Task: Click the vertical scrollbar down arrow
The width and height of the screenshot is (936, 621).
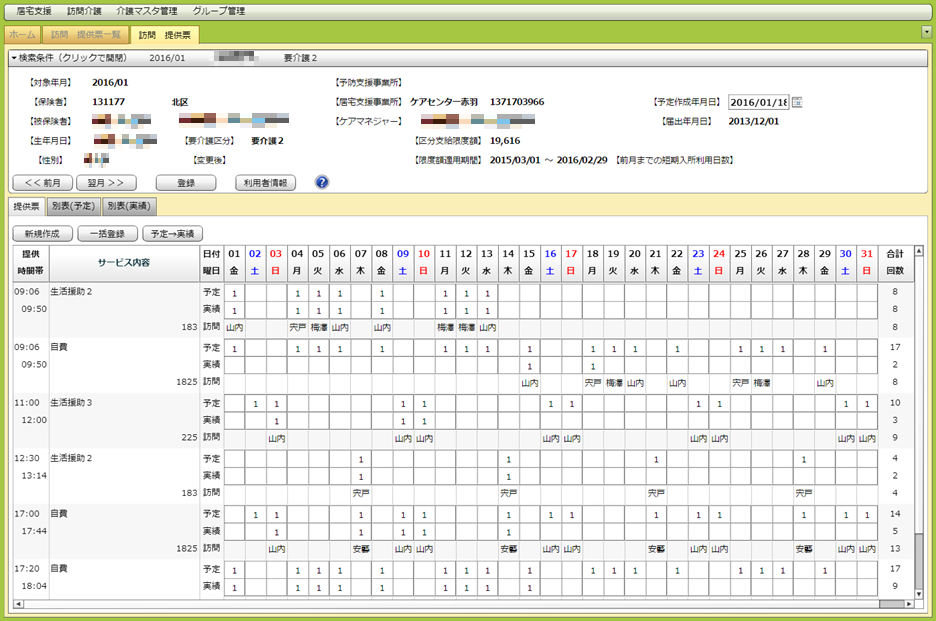Action: pos(919,592)
